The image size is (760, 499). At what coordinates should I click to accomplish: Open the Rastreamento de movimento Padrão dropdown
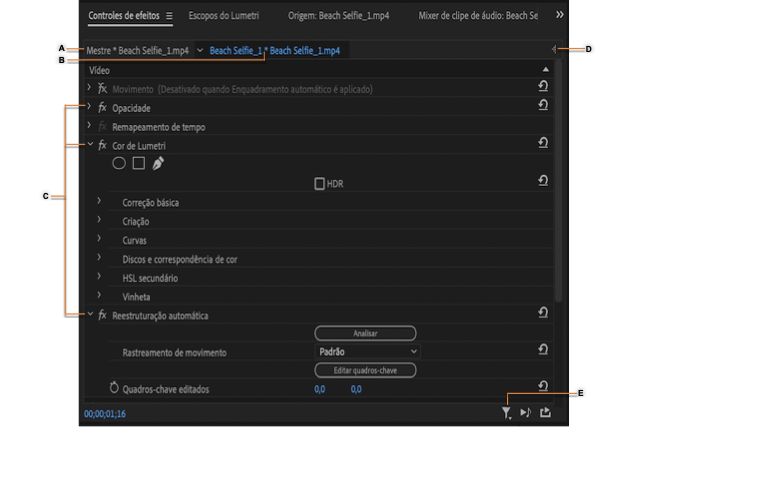pos(367,351)
